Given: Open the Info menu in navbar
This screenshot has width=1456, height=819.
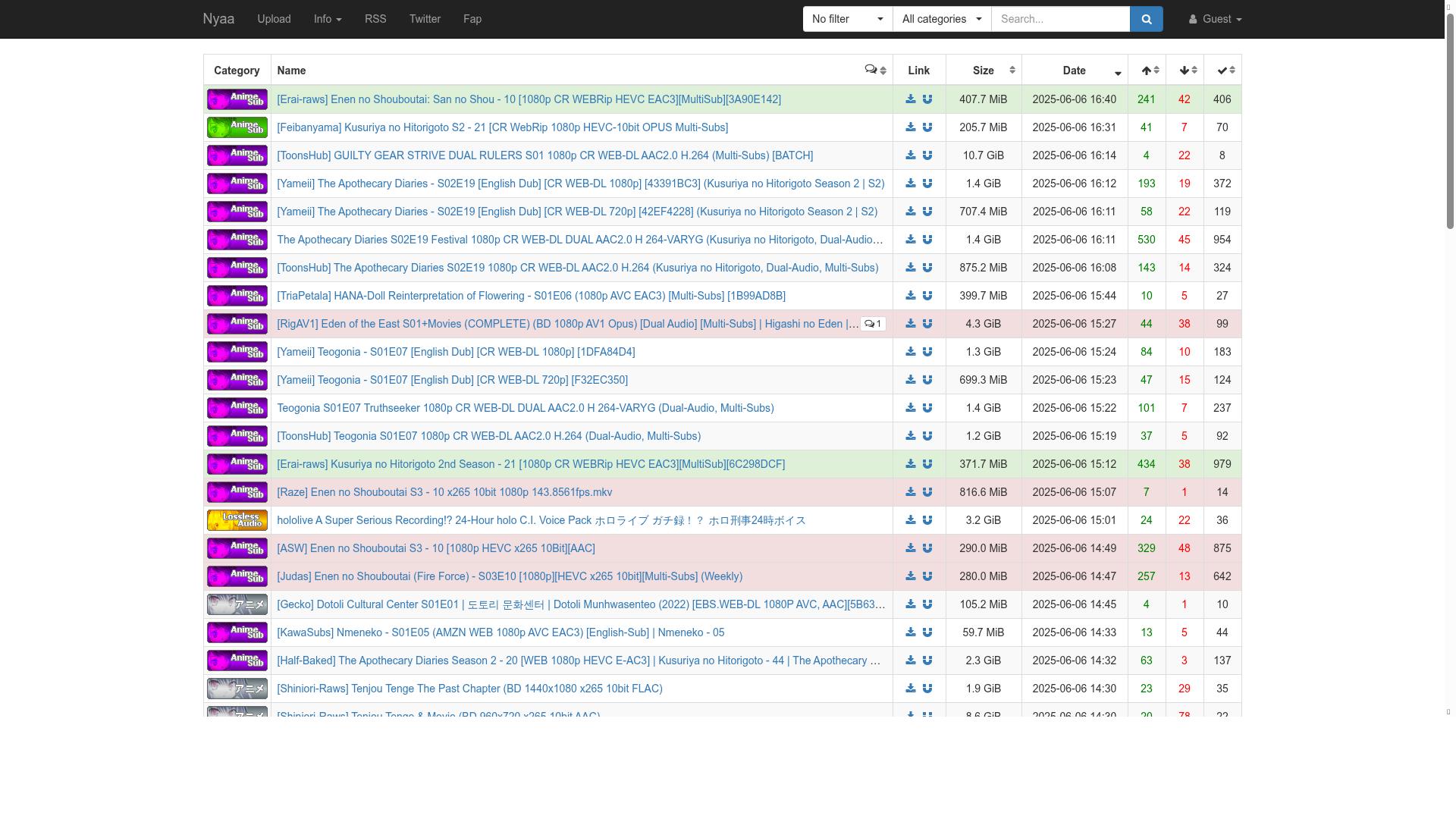Looking at the screenshot, I should 327,19.
